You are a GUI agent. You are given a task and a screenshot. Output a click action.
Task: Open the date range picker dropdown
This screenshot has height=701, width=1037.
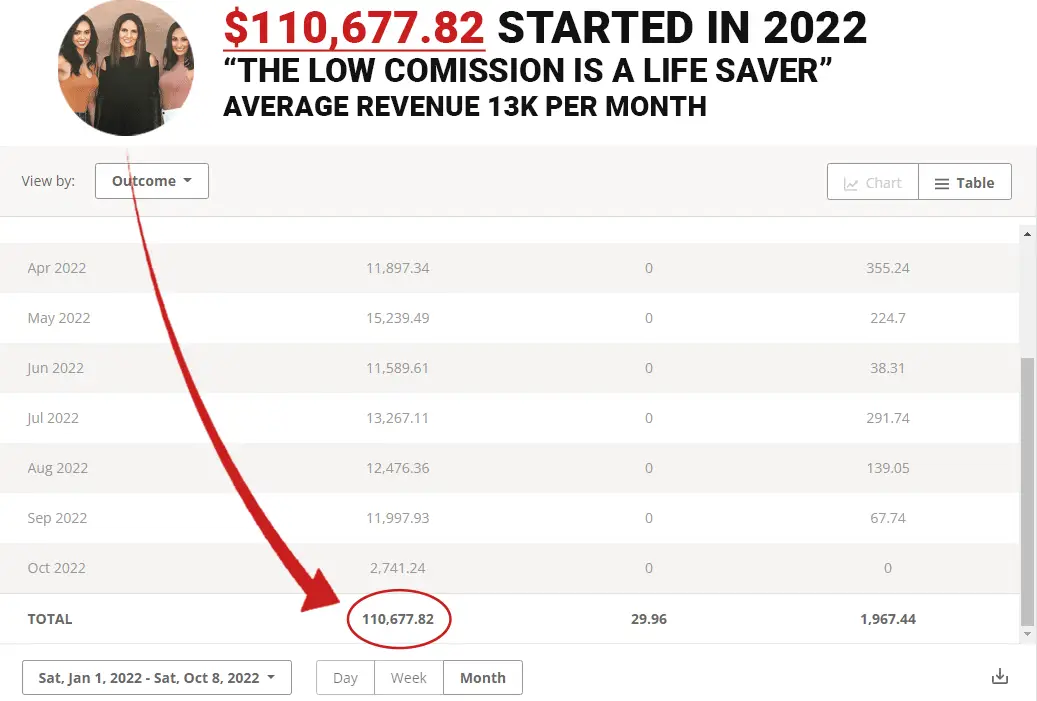tap(156, 677)
